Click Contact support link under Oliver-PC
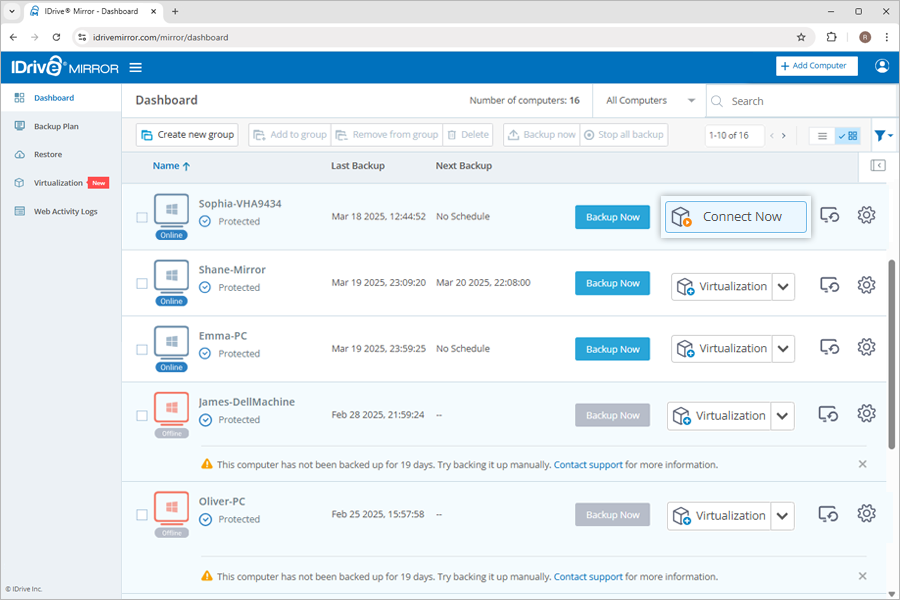 tap(588, 576)
